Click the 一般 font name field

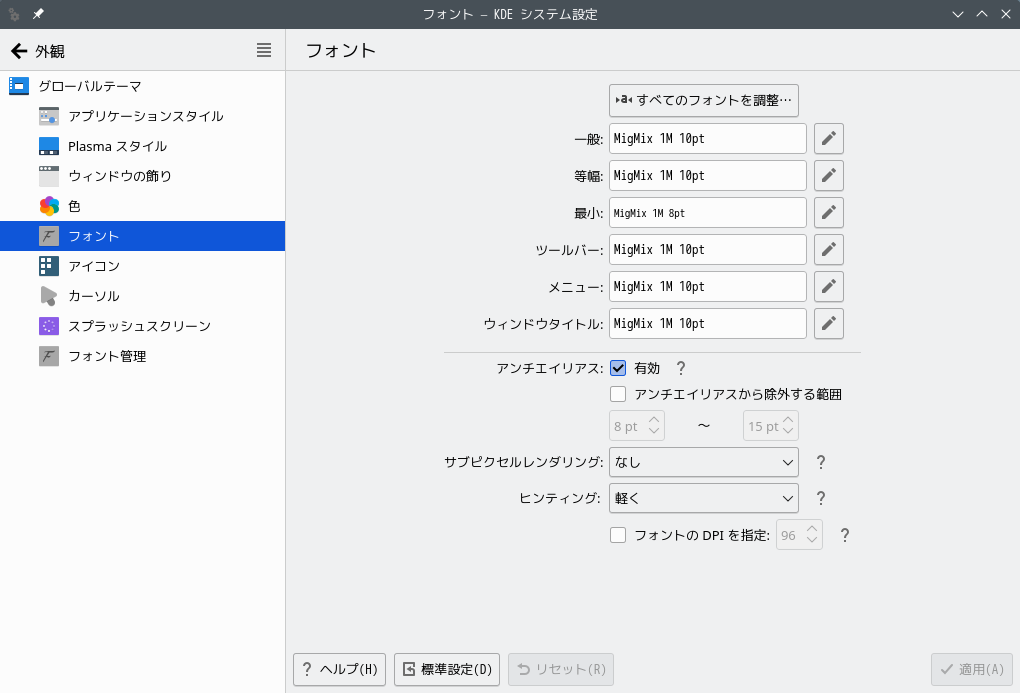[x=707, y=139]
